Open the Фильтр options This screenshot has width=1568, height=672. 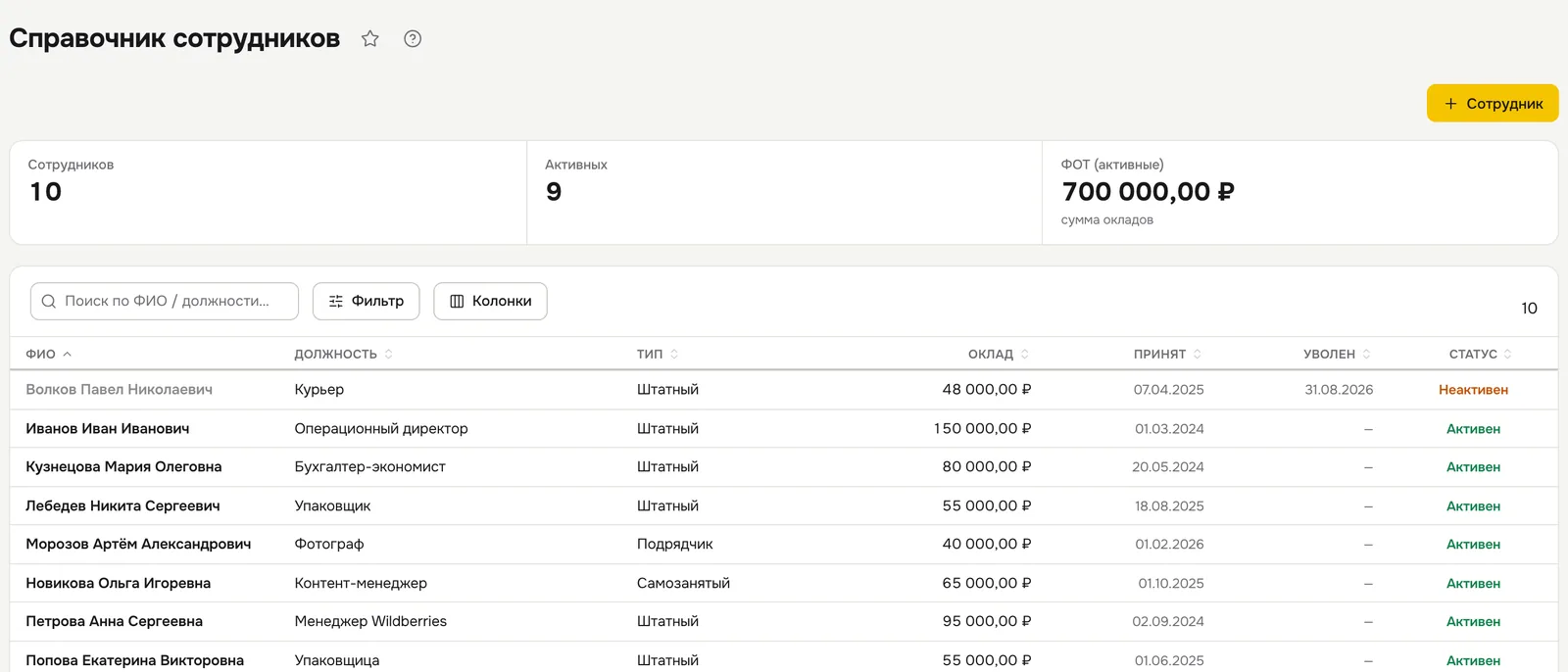(x=366, y=302)
